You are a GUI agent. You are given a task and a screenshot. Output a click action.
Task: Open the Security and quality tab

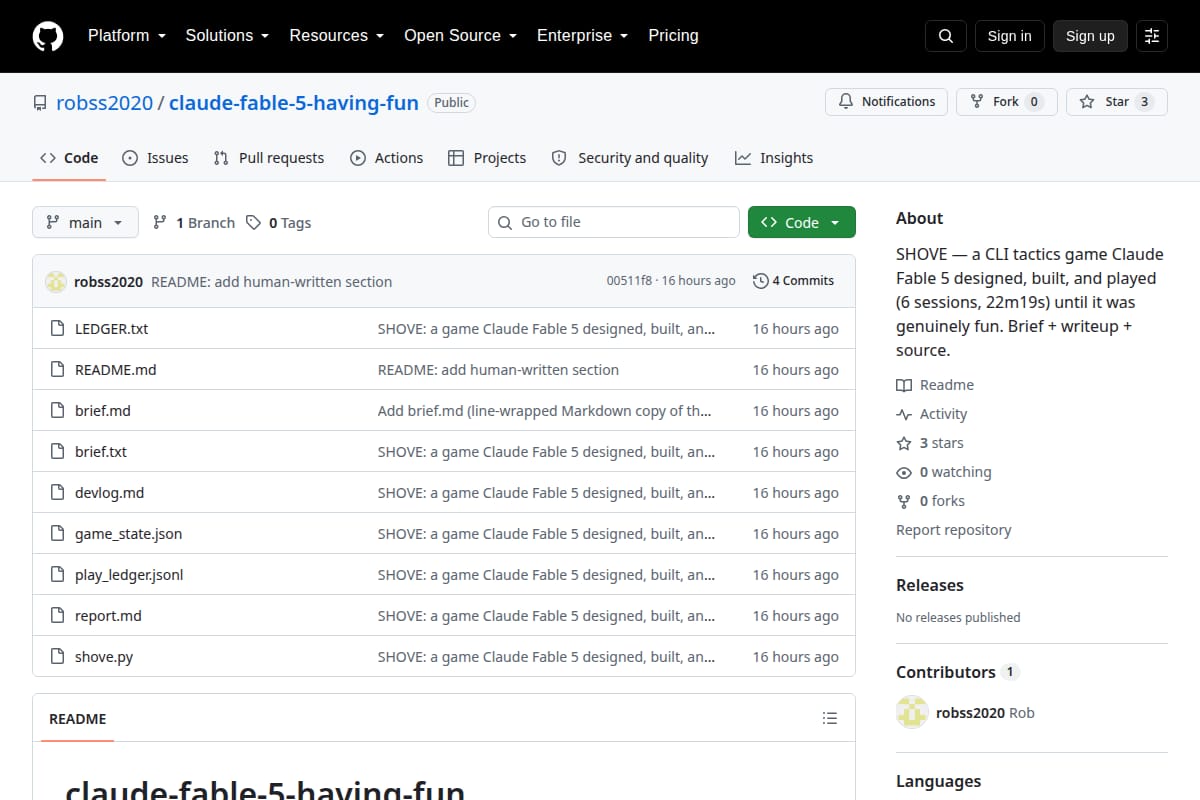click(x=630, y=158)
